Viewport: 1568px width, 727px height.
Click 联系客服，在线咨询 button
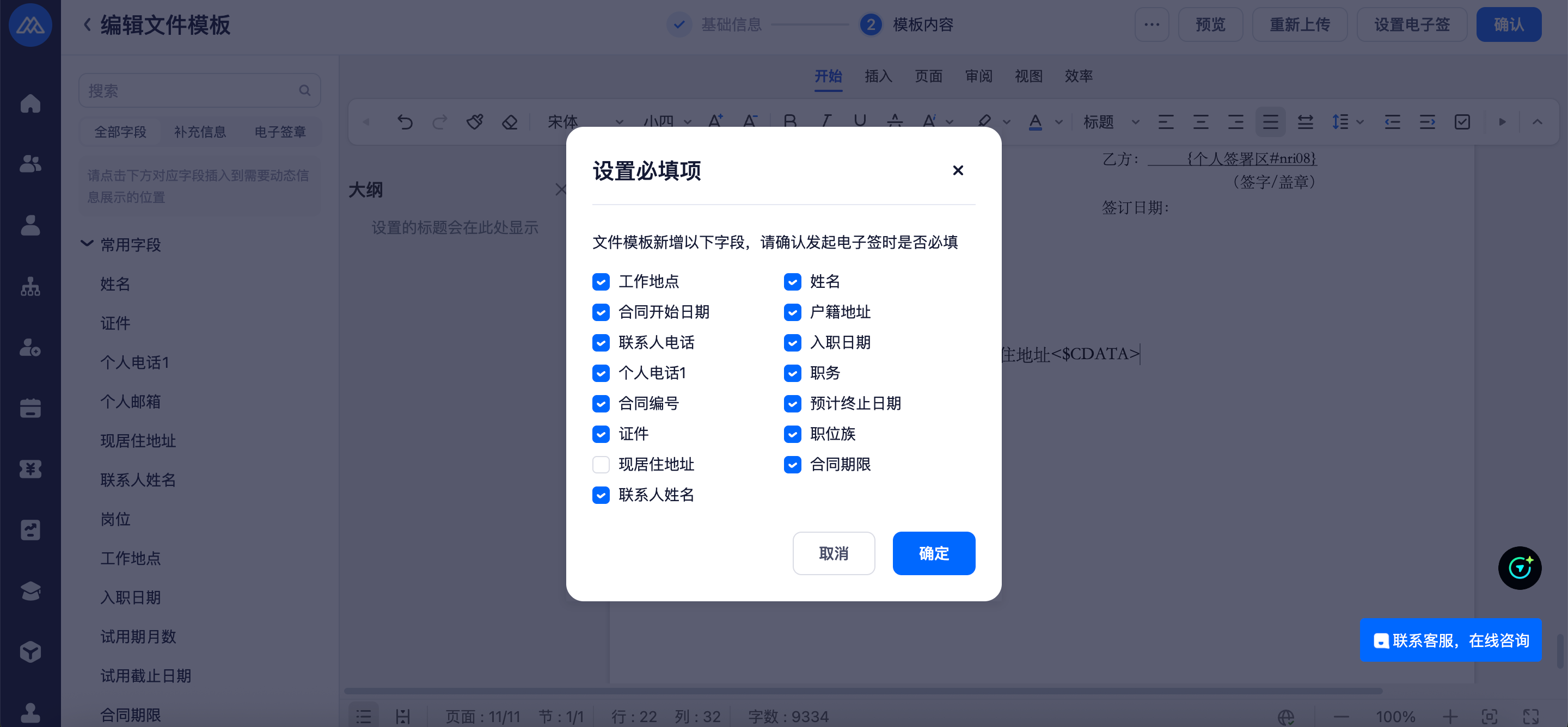1450,640
